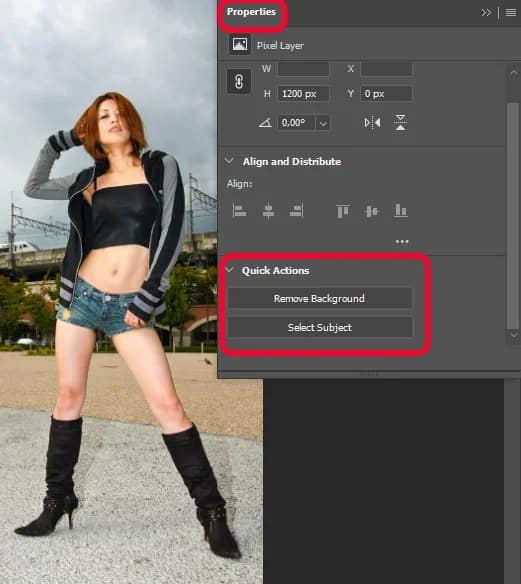Click the Remove Background button
Viewport: 521px width, 584px height.
[x=320, y=298]
